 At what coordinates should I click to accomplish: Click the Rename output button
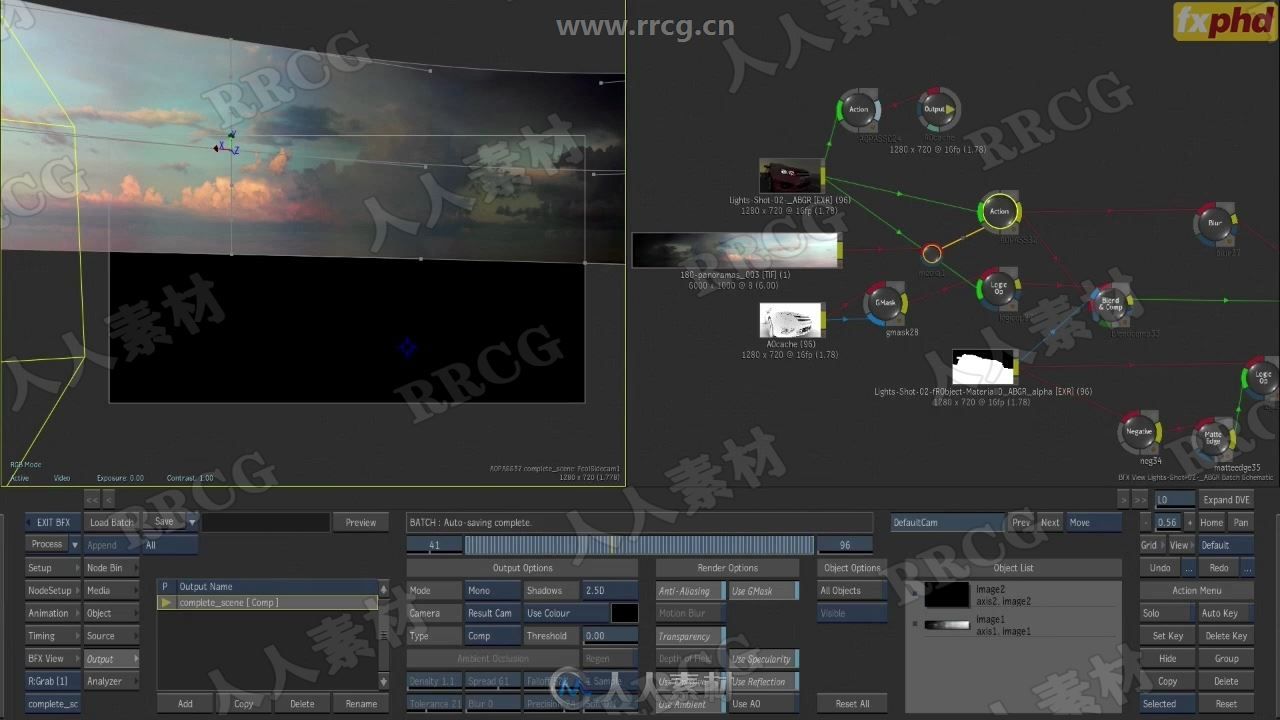[361, 704]
